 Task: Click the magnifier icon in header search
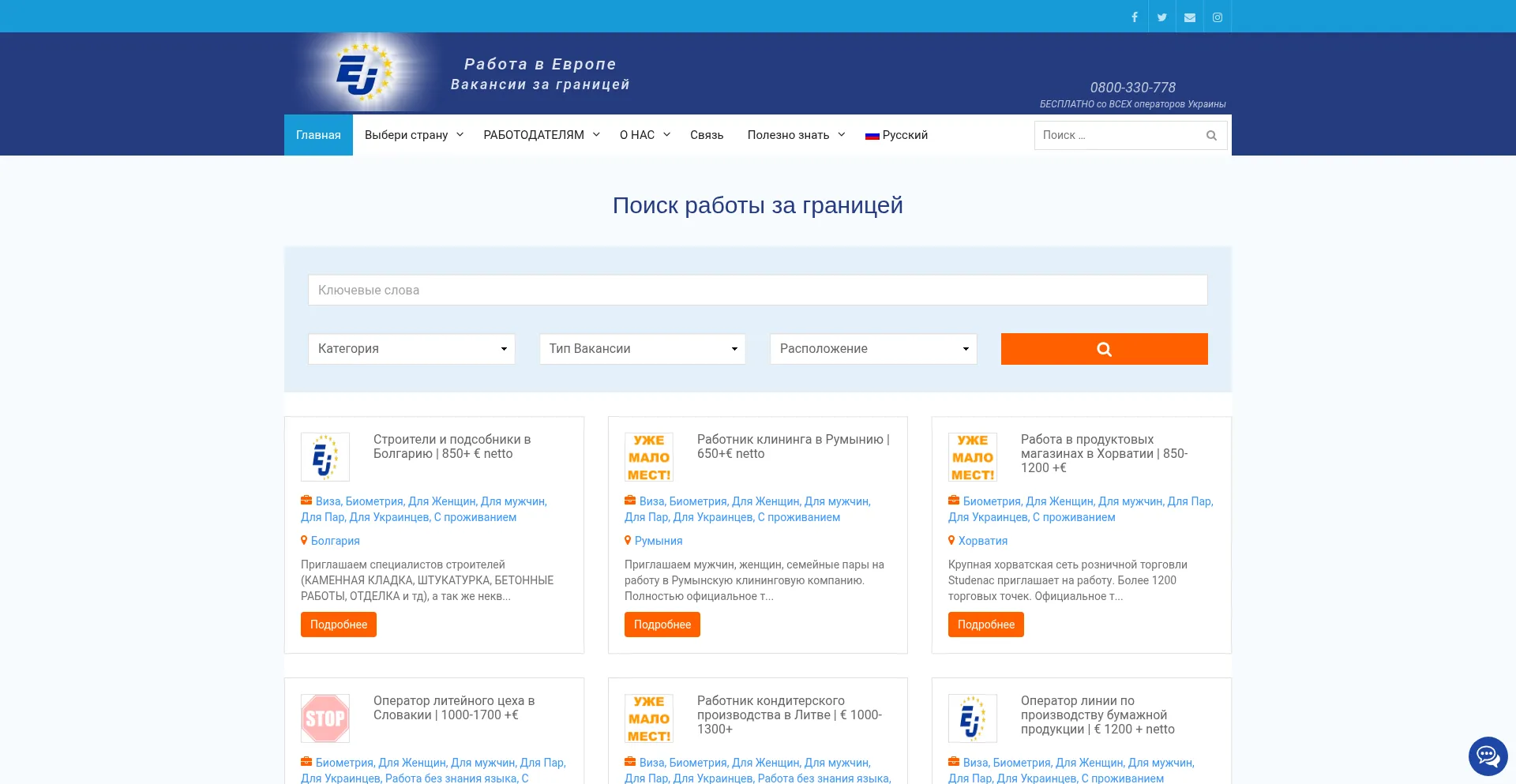coord(1211,136)
